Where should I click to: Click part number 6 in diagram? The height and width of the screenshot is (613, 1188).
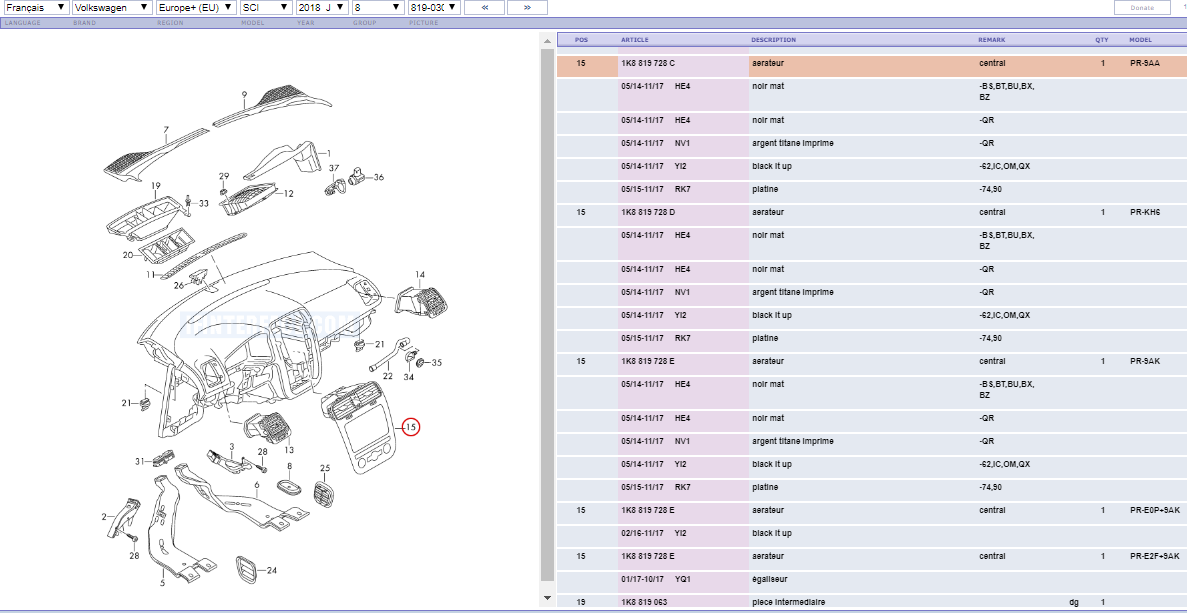[257, 485]
